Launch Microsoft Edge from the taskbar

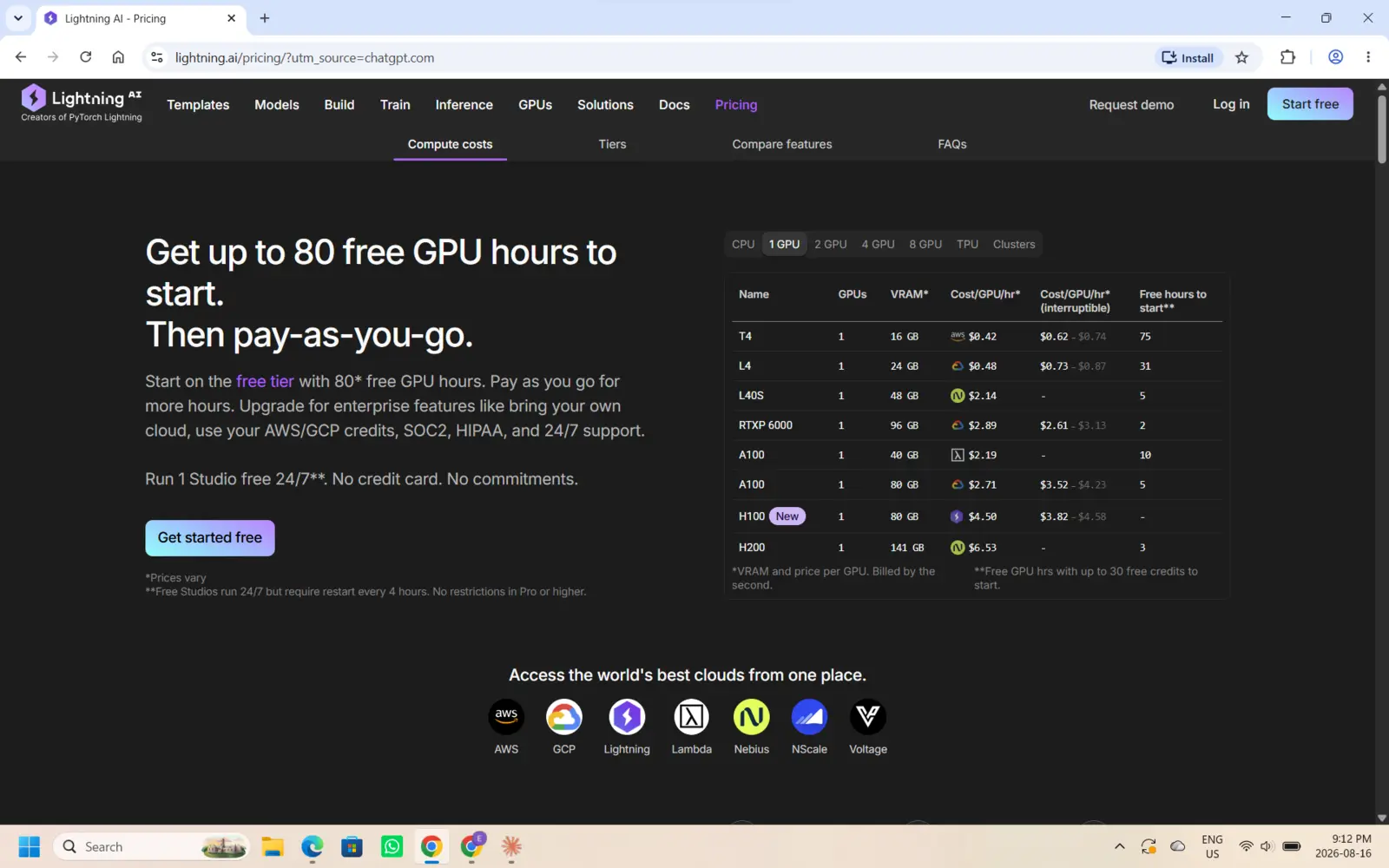click(x=313, y=846)
